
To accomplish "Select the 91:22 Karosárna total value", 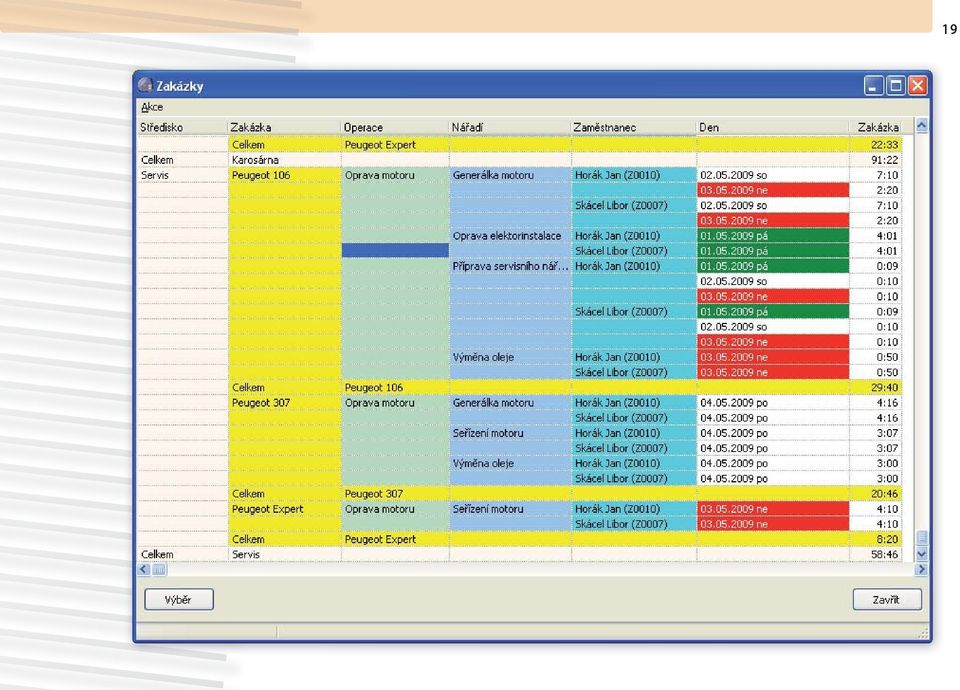I will point(876,160).
